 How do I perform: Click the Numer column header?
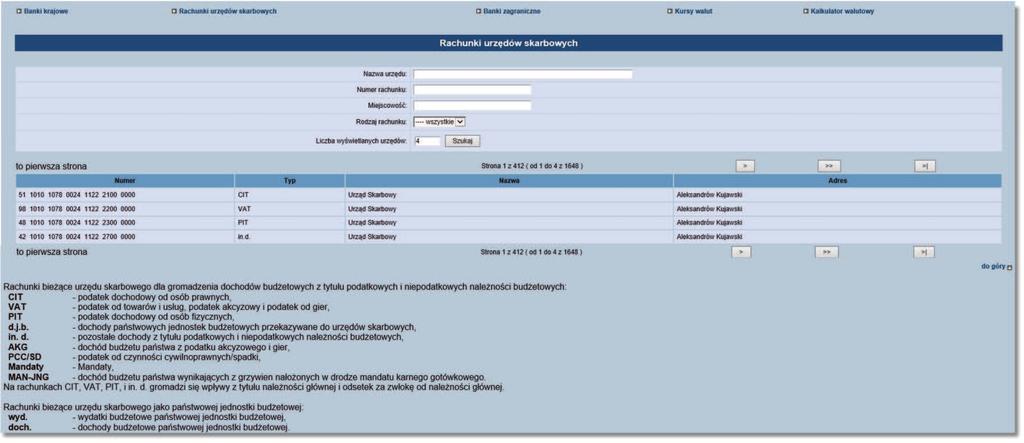tap(125, 181)
